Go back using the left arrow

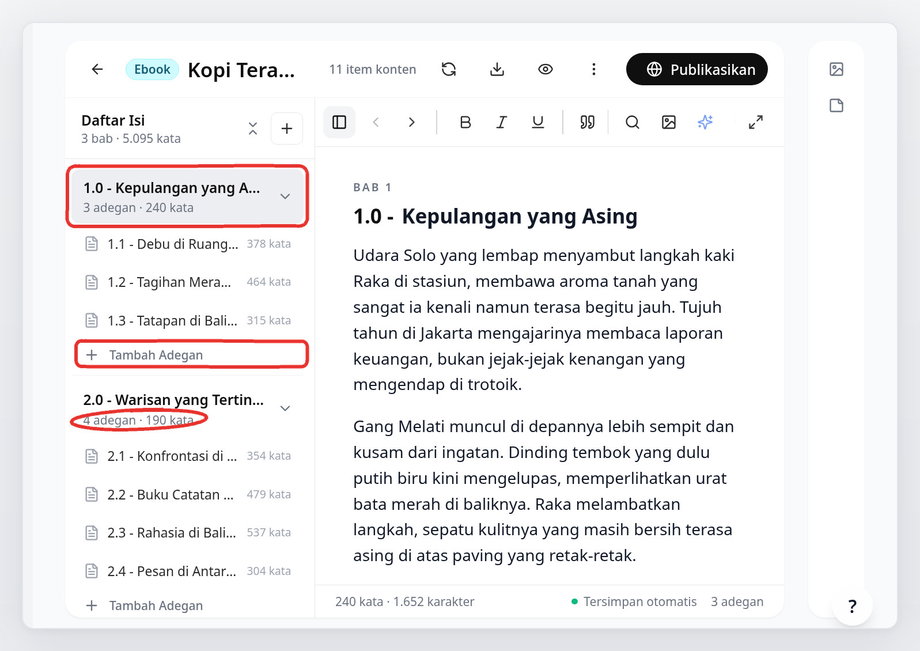pyautogui.click(x=97, y=69)
